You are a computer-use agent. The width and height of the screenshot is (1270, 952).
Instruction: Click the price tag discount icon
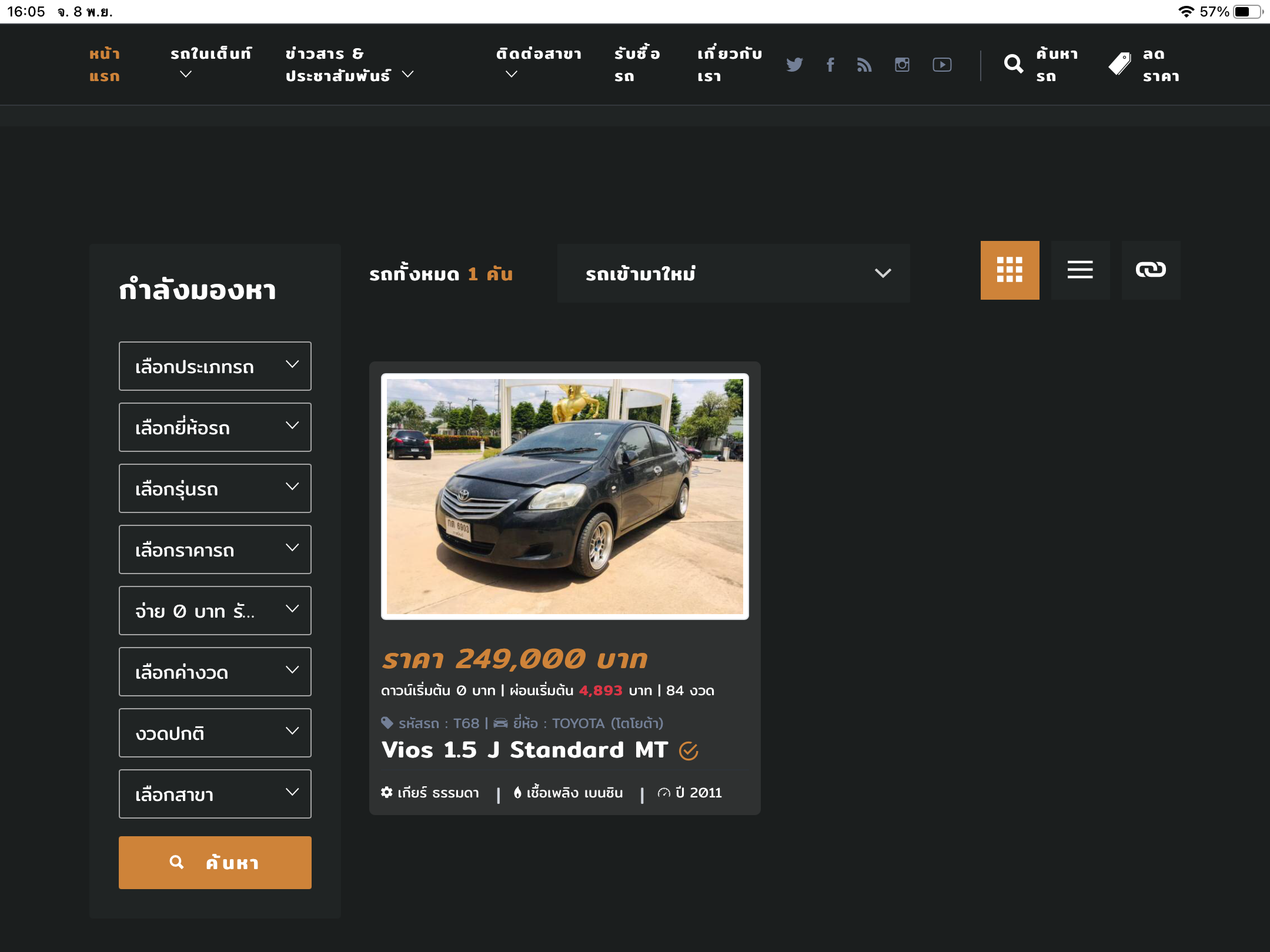[1119, 64]
